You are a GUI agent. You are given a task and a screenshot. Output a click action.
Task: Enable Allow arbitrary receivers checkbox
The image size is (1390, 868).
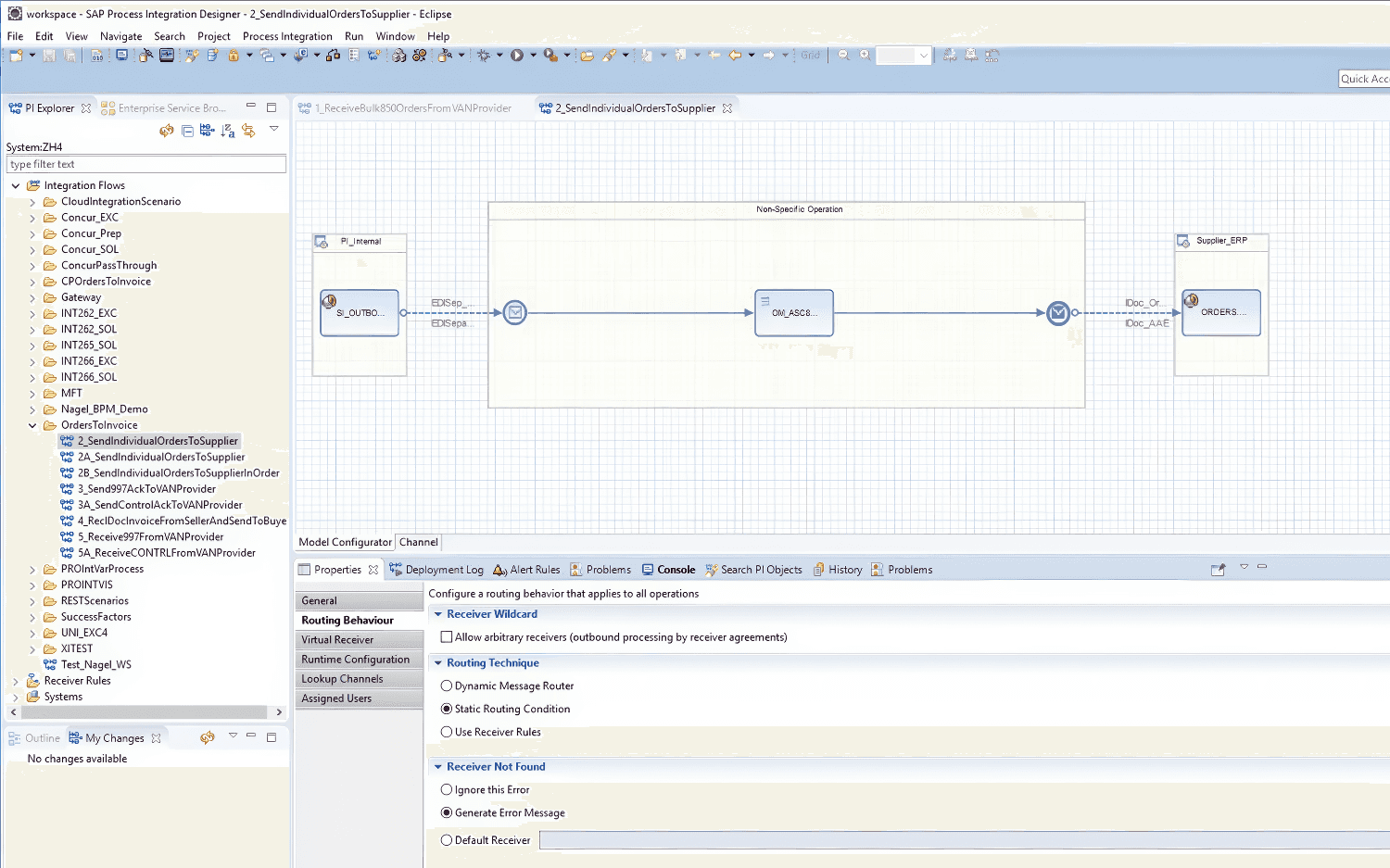[x=447, y=637]
